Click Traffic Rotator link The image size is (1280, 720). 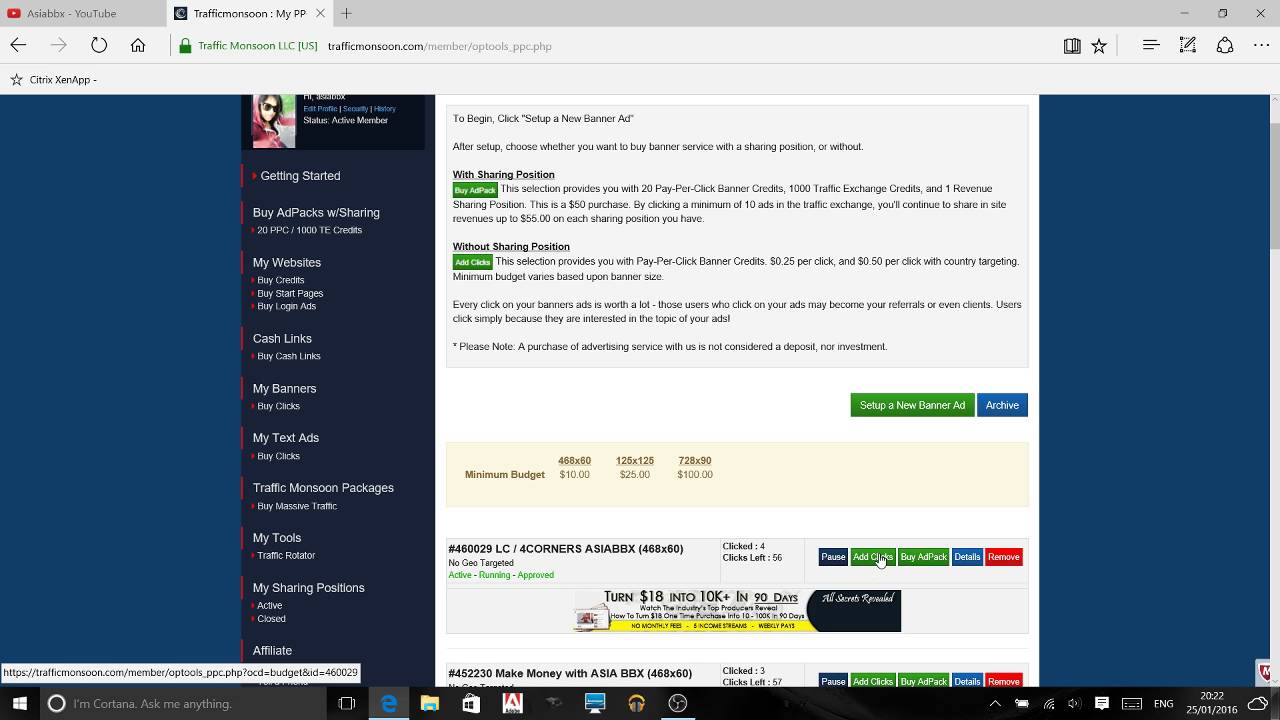(x=286, y=555)
